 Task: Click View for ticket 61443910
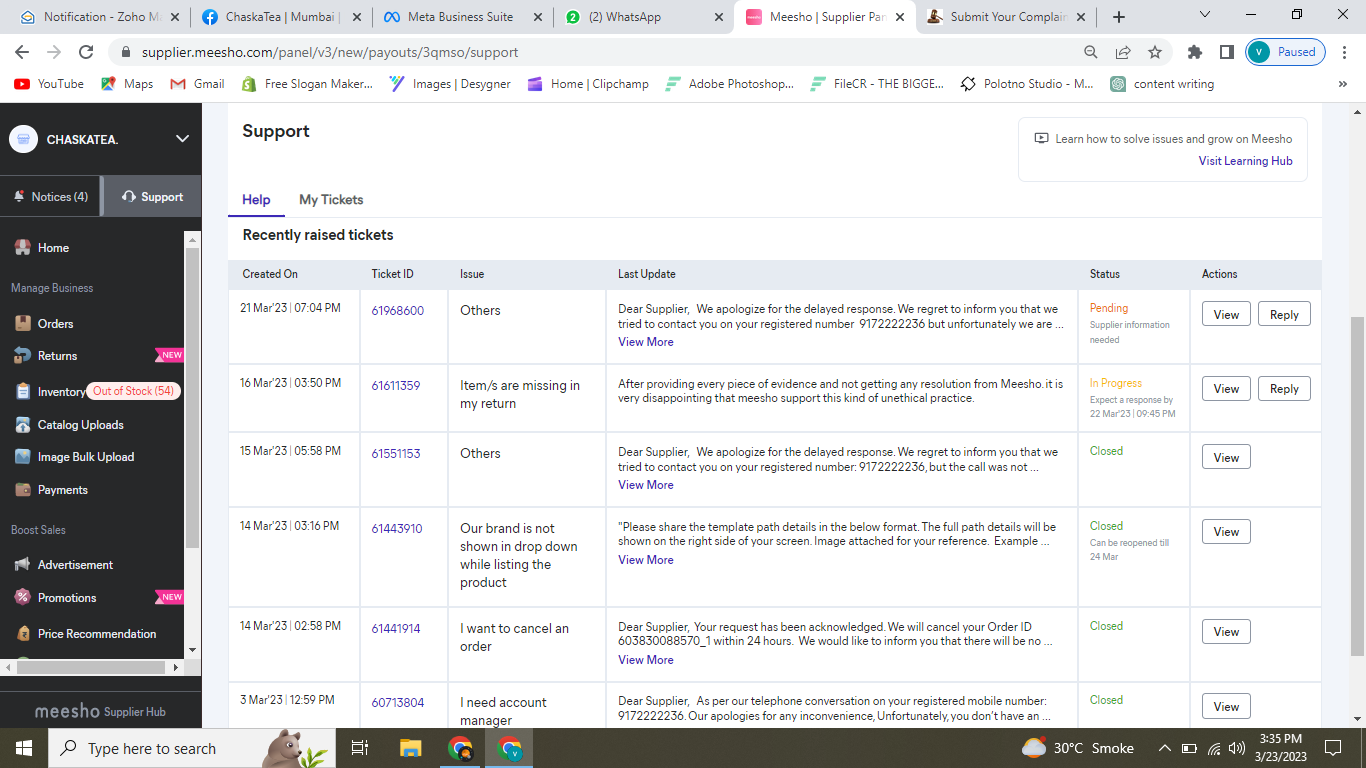(x=1226, y=532)
